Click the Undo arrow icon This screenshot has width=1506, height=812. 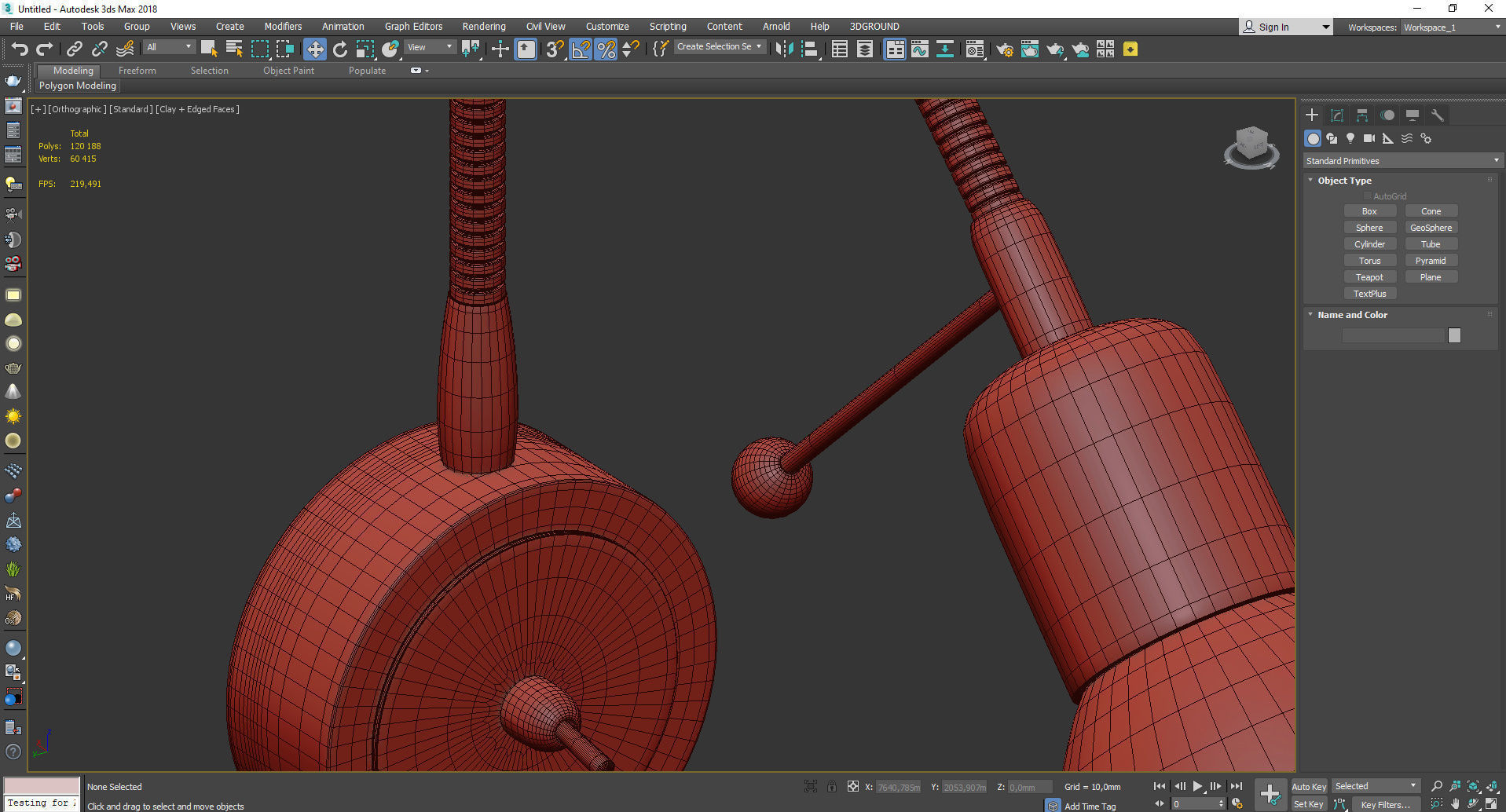[x=19, y=49]
